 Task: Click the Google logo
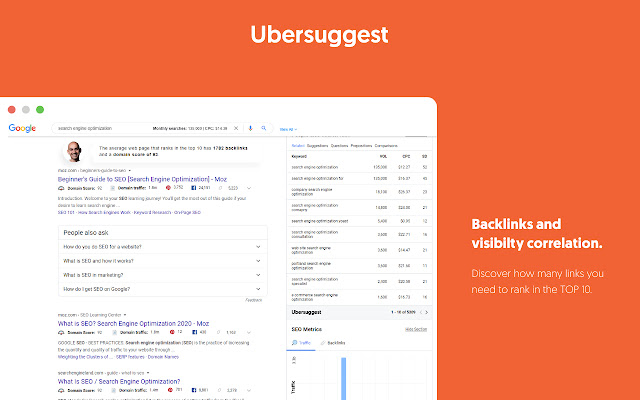(x=22, y=128)
